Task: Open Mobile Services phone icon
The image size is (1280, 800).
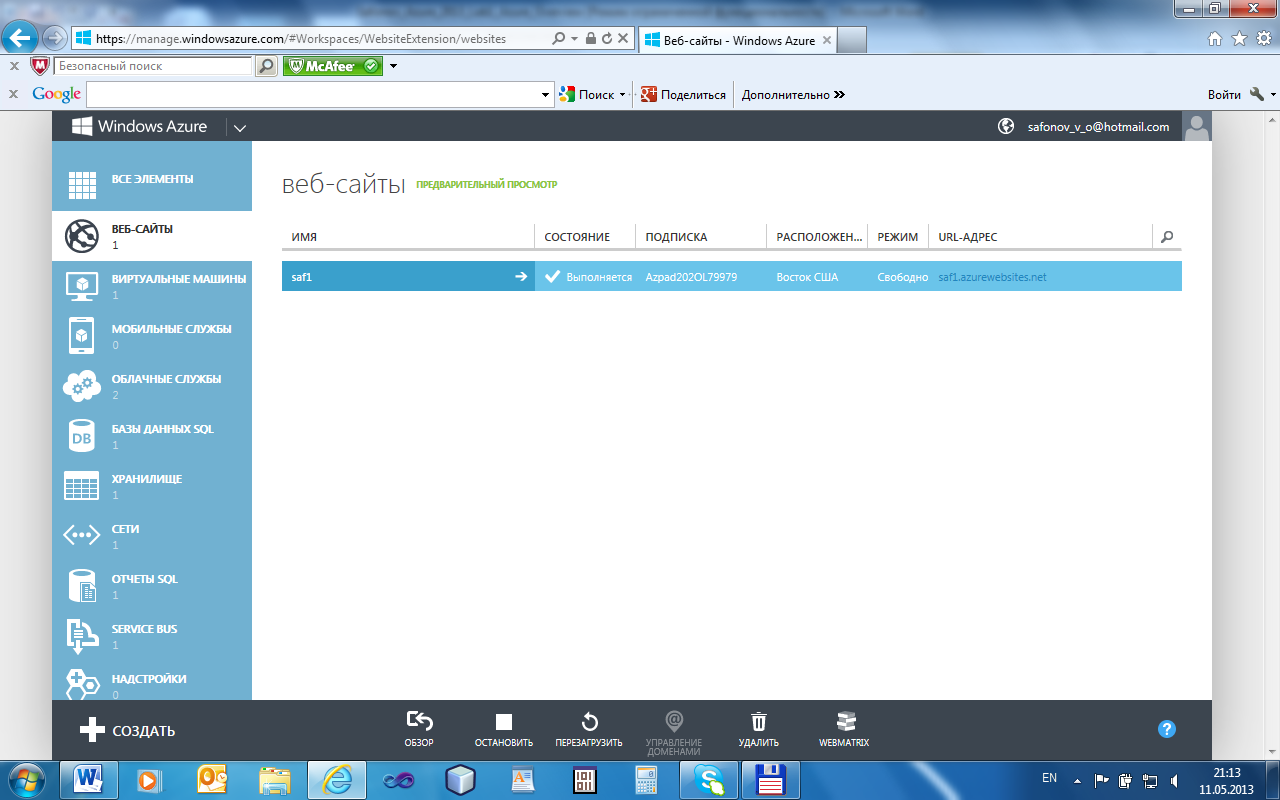Action: [82, 336]
